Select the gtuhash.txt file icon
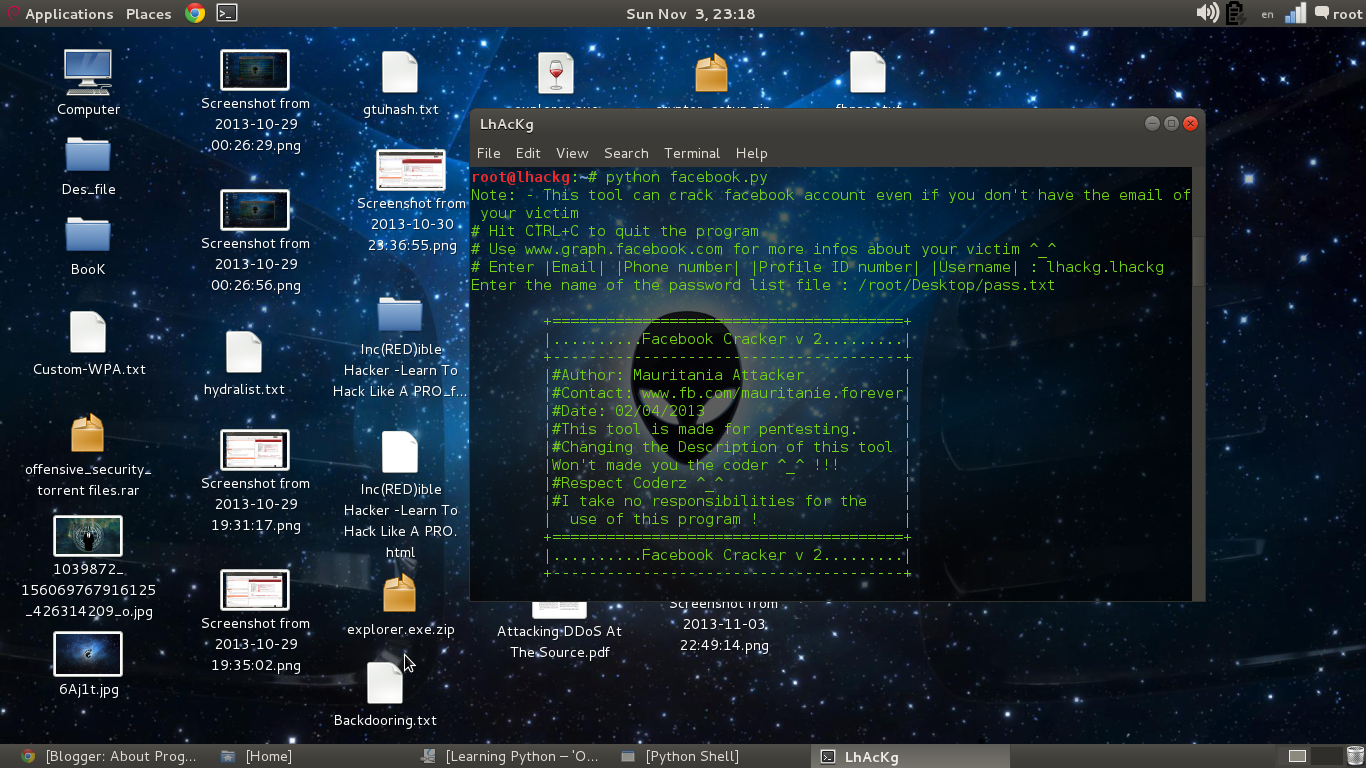This screenshot has width=1366, height=768. (x=400, y=73)
